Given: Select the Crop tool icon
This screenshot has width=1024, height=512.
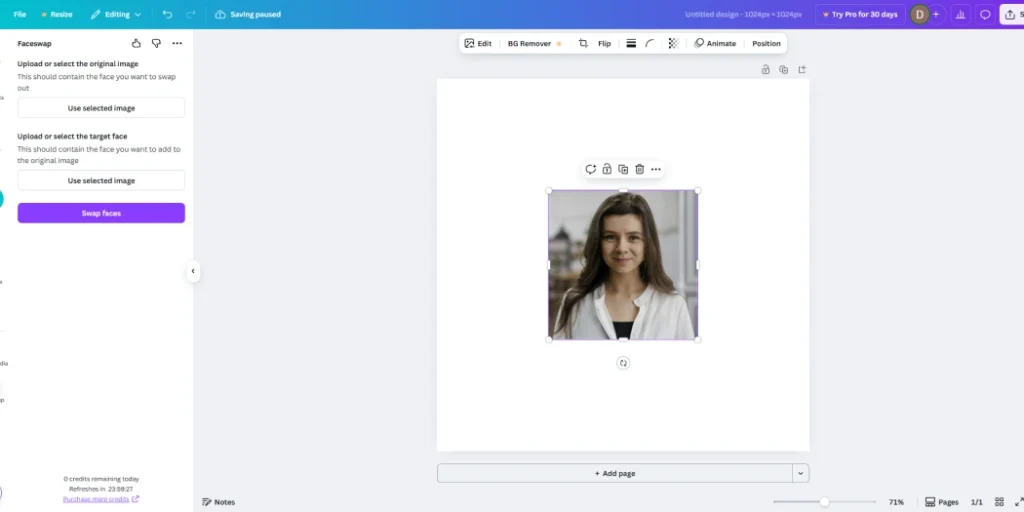Looking at the screenshot, I should click(583, 44).
